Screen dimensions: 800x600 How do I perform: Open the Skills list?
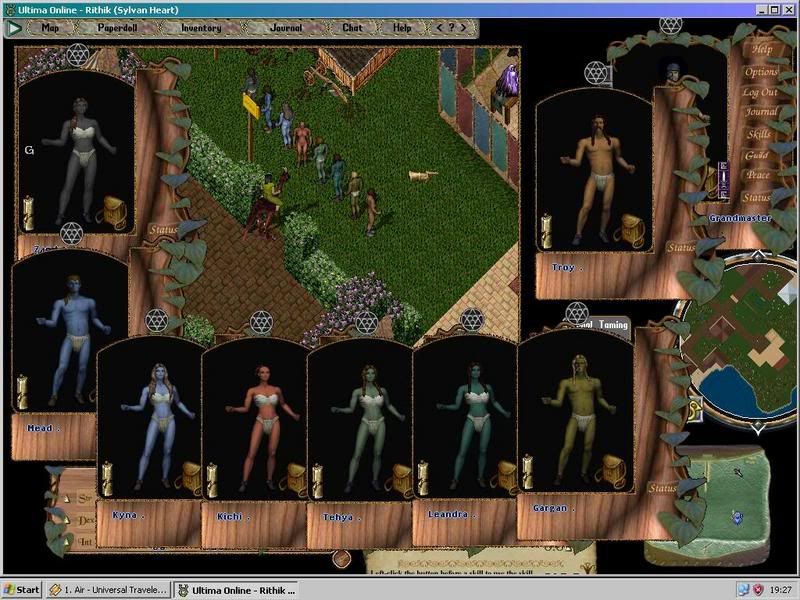tap(759, 134)
